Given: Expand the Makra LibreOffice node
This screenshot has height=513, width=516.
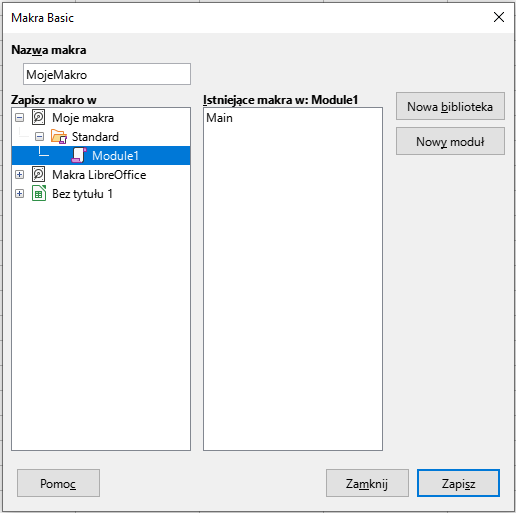Looking at the screenshot, I should click(20, 175).
